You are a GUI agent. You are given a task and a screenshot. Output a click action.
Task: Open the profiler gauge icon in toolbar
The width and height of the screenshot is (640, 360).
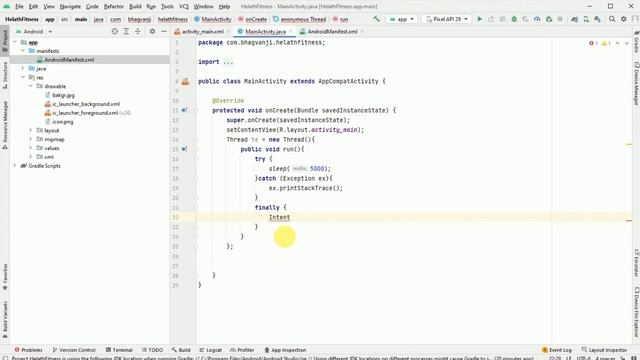pos(537,19)
